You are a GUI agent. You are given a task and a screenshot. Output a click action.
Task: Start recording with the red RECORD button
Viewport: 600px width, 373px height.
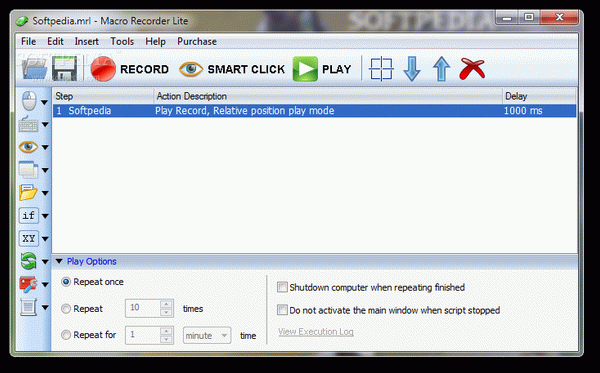coord(129,69)
